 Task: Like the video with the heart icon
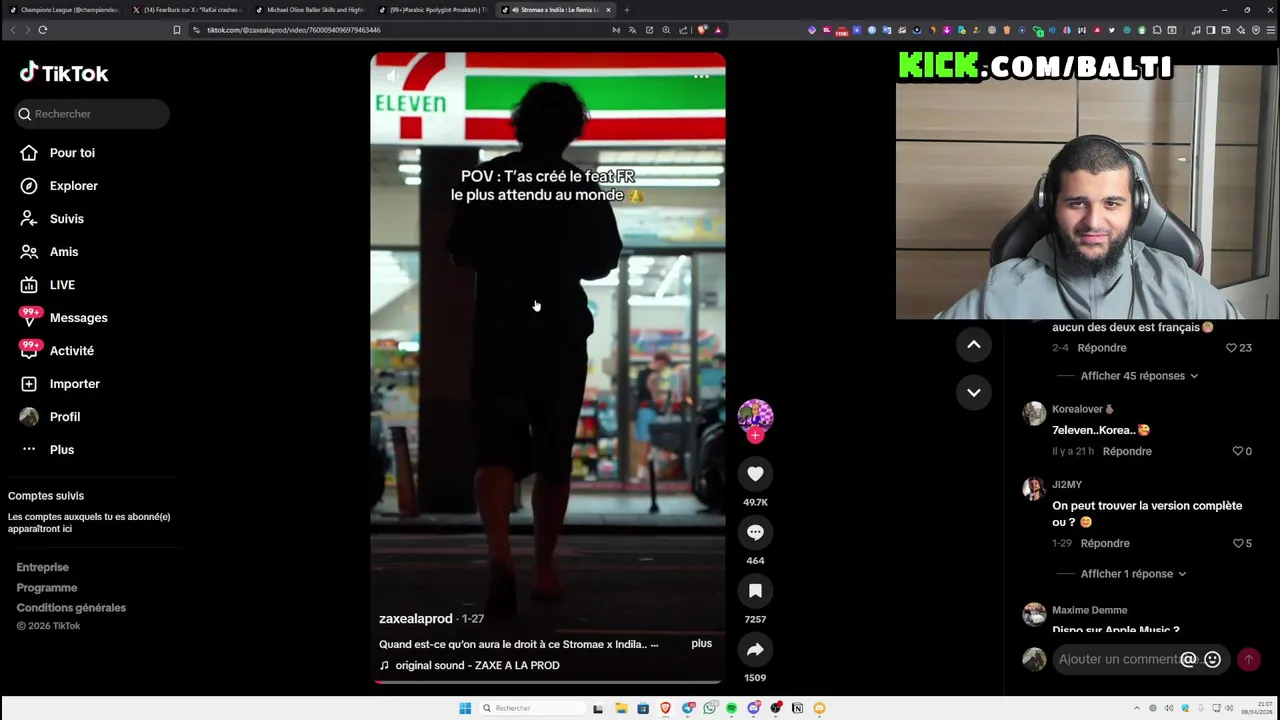pos(755,474)
